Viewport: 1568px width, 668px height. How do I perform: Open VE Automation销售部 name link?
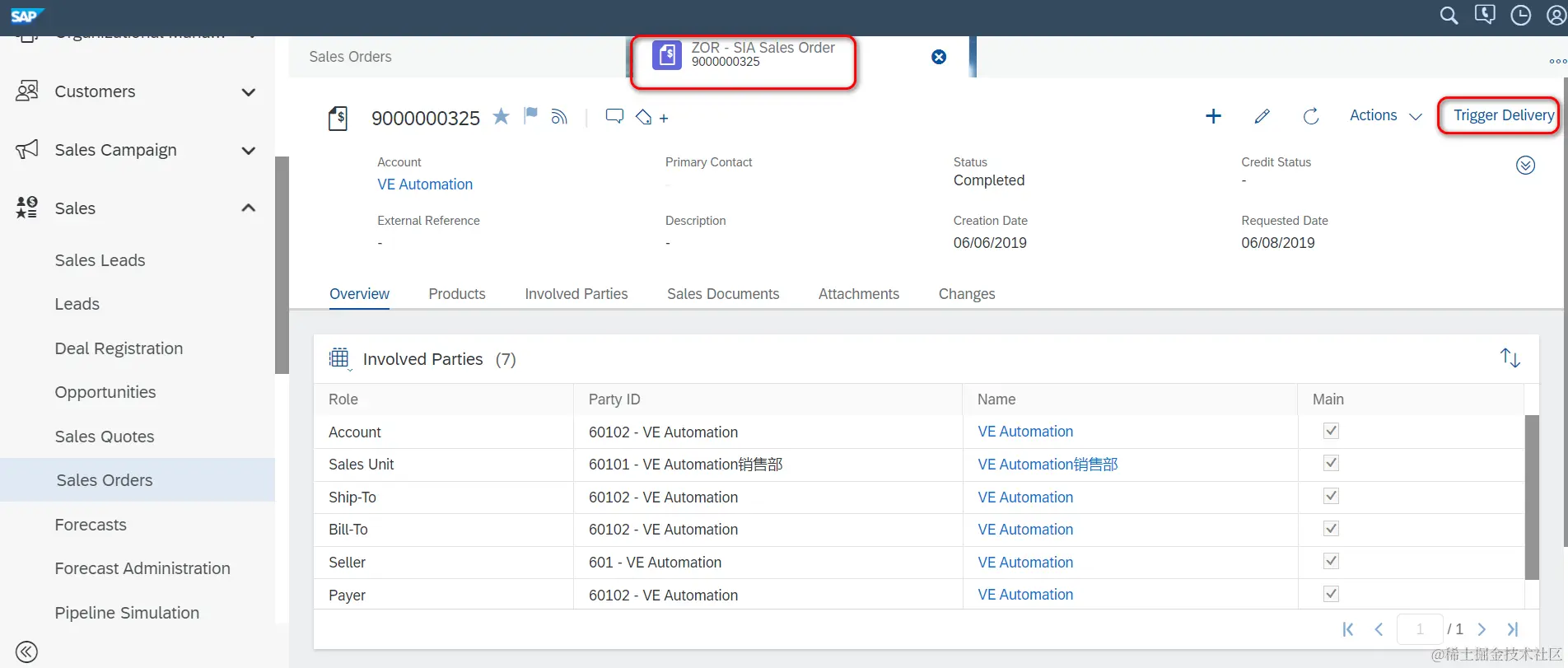tap(1048, 465)
